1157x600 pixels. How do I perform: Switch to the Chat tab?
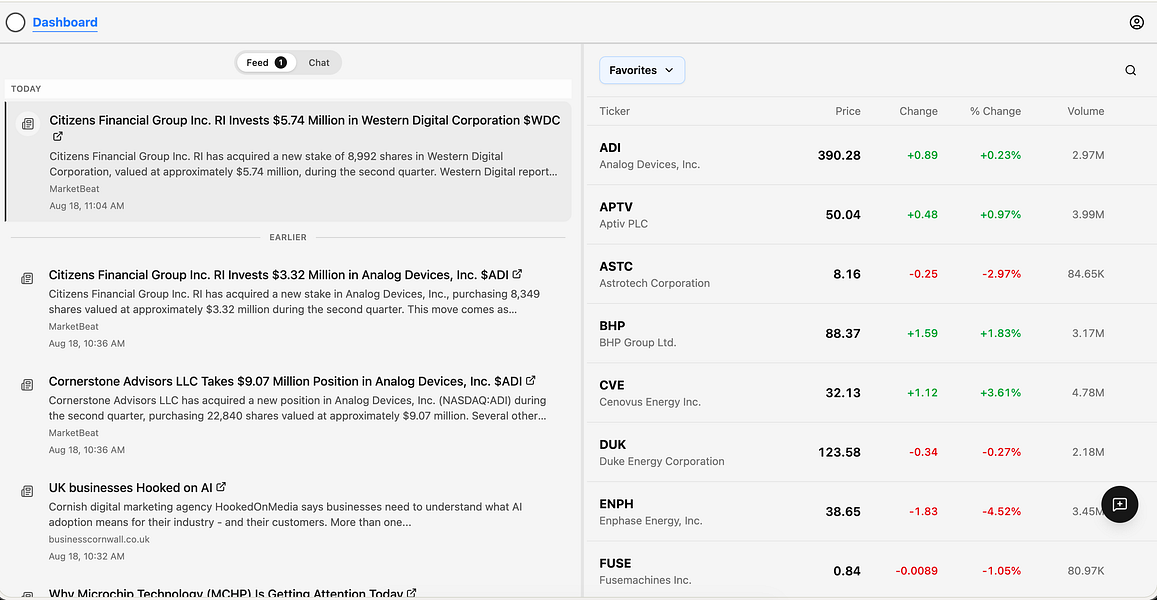[x=319, y=63]
